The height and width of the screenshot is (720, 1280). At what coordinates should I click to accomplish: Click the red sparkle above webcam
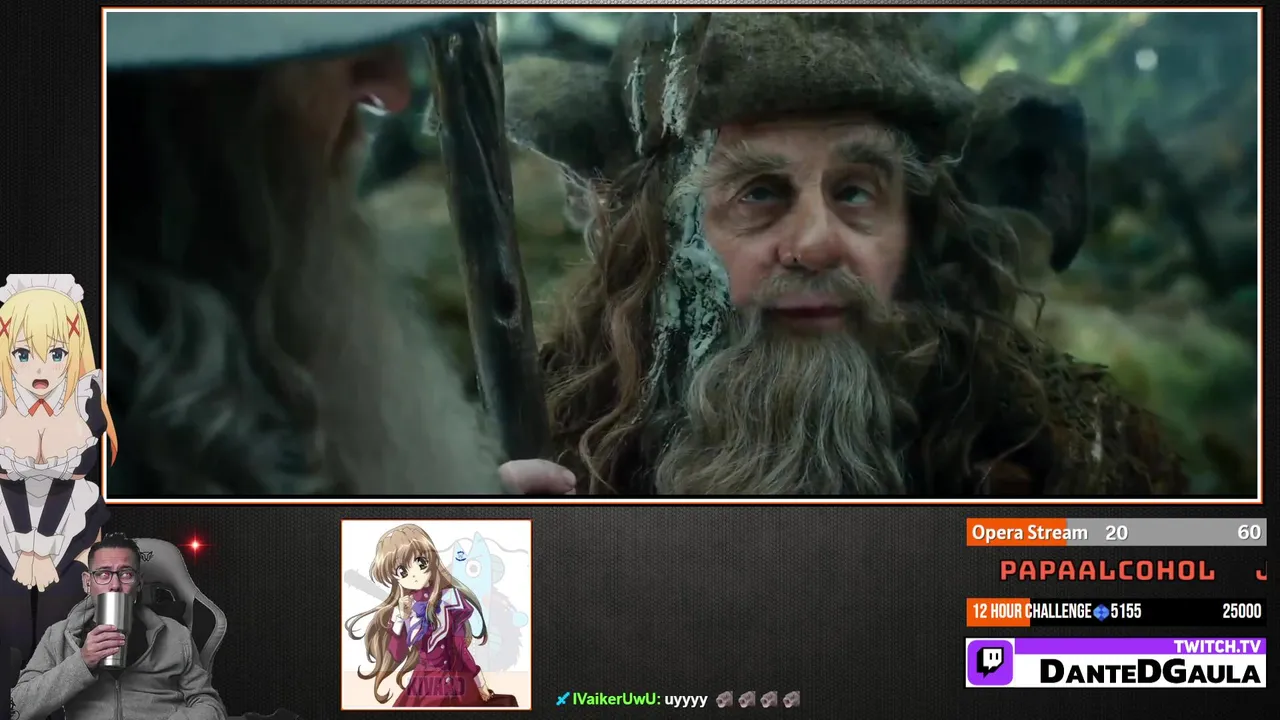(195, 546)
